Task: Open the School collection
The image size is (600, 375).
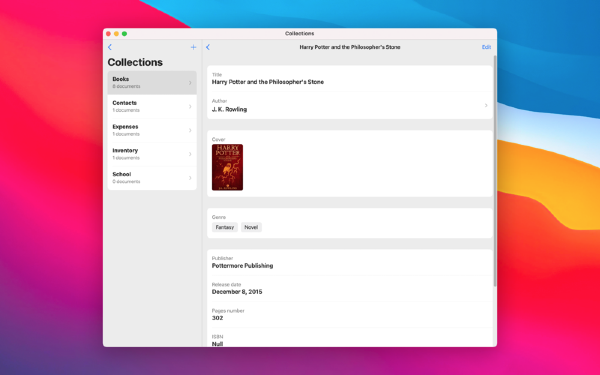Action: pyautogui.click(x=152, y=178)
